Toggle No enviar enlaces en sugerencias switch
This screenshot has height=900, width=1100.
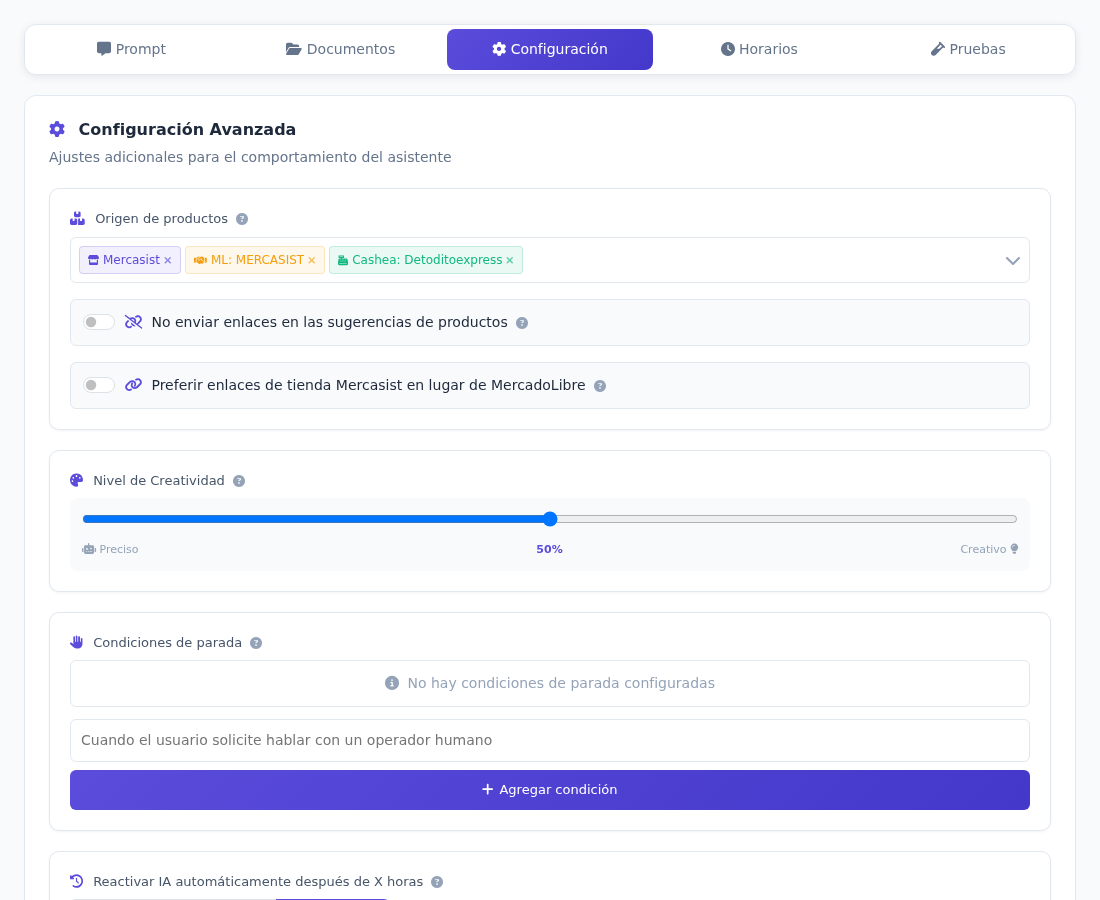pos(99,322)
